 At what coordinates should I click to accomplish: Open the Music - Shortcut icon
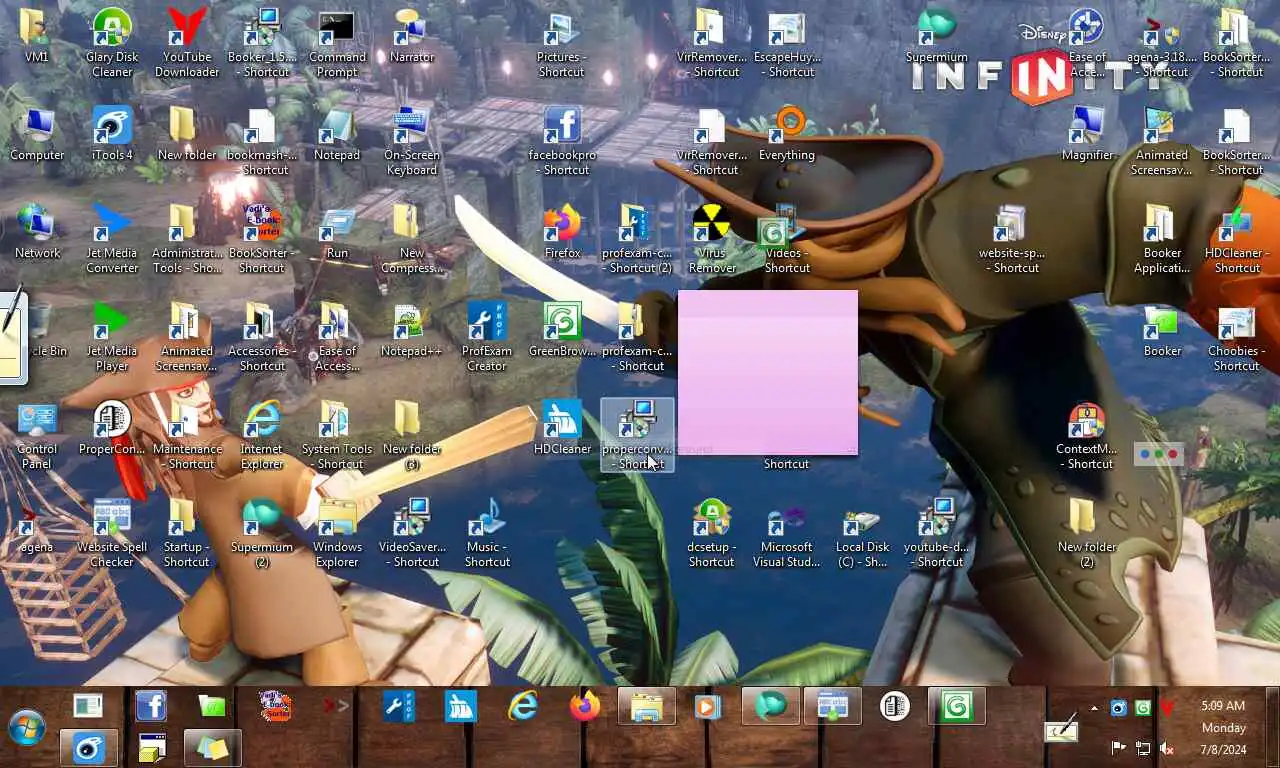(487, 533)
